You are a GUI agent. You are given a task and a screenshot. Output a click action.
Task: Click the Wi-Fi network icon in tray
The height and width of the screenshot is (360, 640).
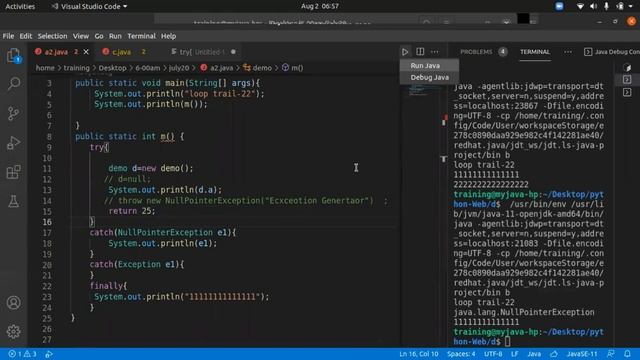(580, 6)
